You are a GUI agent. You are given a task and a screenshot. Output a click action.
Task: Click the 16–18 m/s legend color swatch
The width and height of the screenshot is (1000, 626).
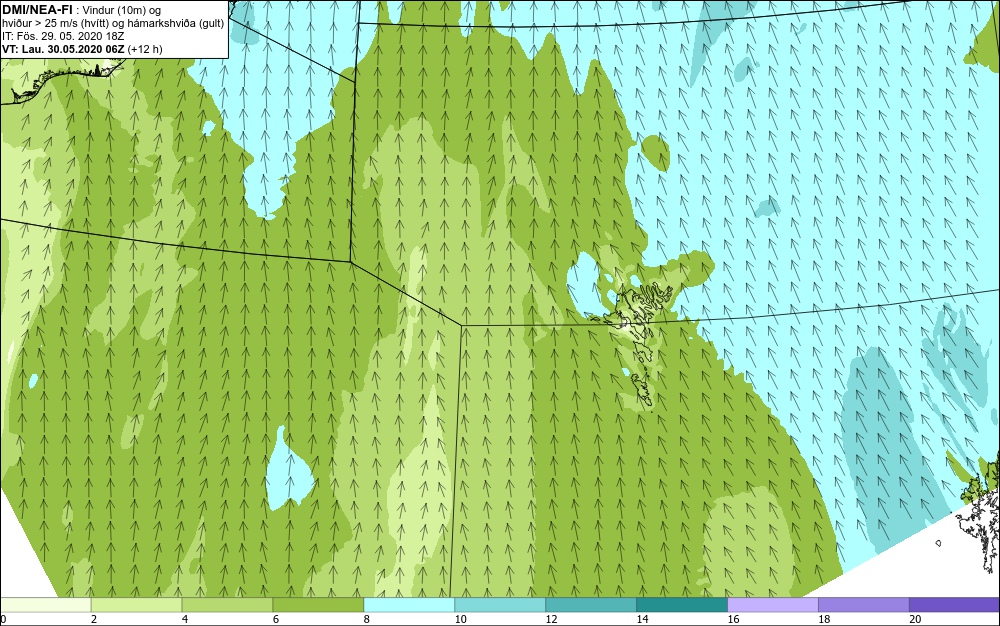pyautogui.click(x=772, y=605)
